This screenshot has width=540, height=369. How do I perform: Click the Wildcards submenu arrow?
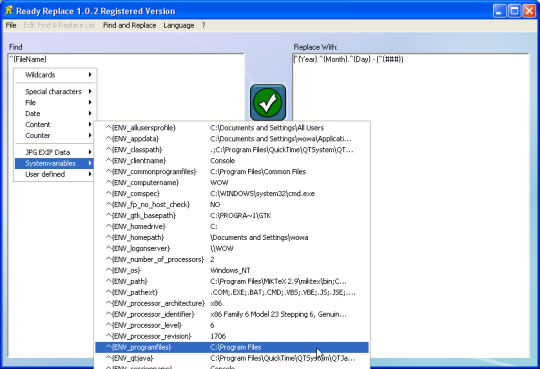tap(90, 75)
